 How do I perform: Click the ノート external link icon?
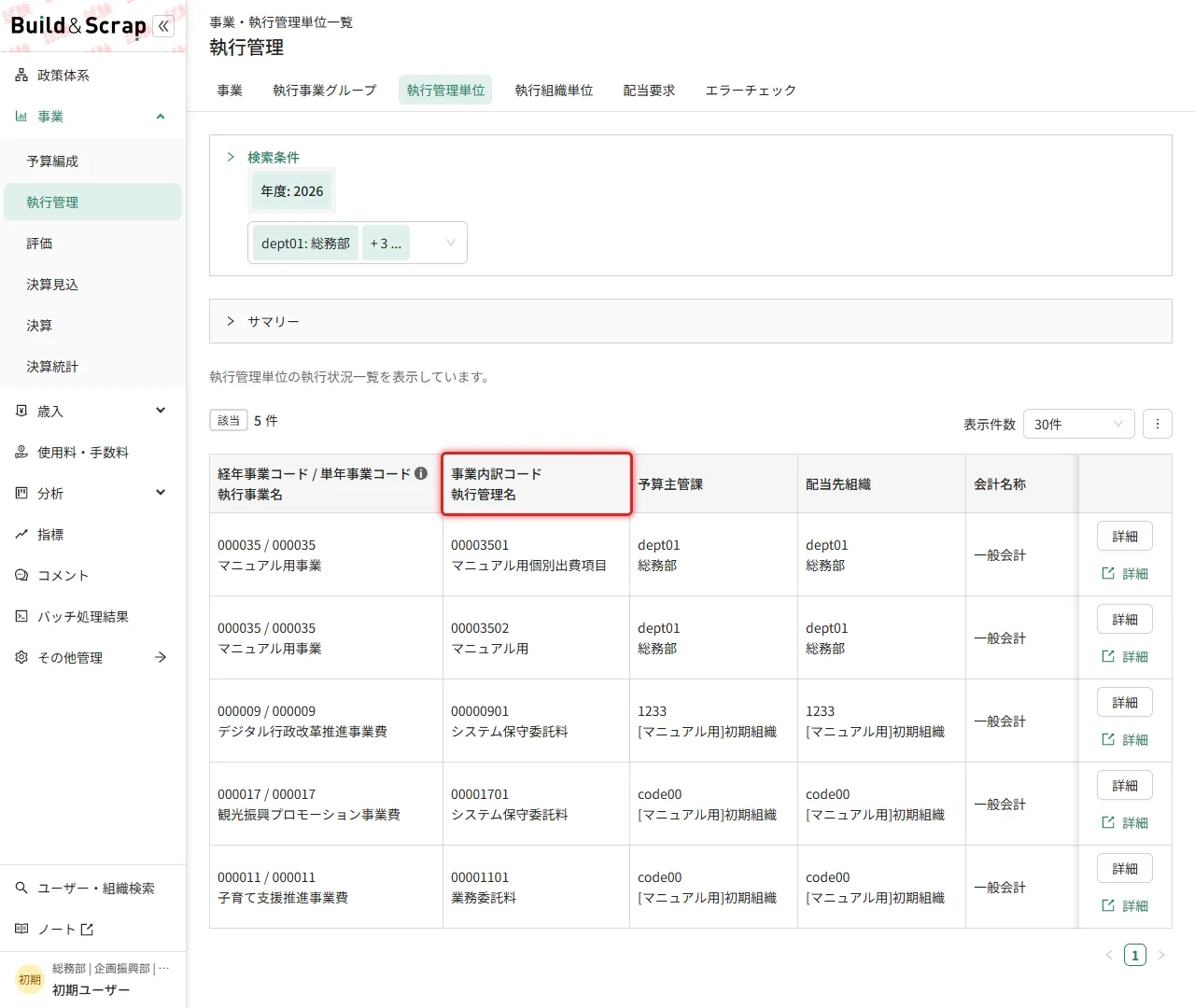click(x=87, y=929)
